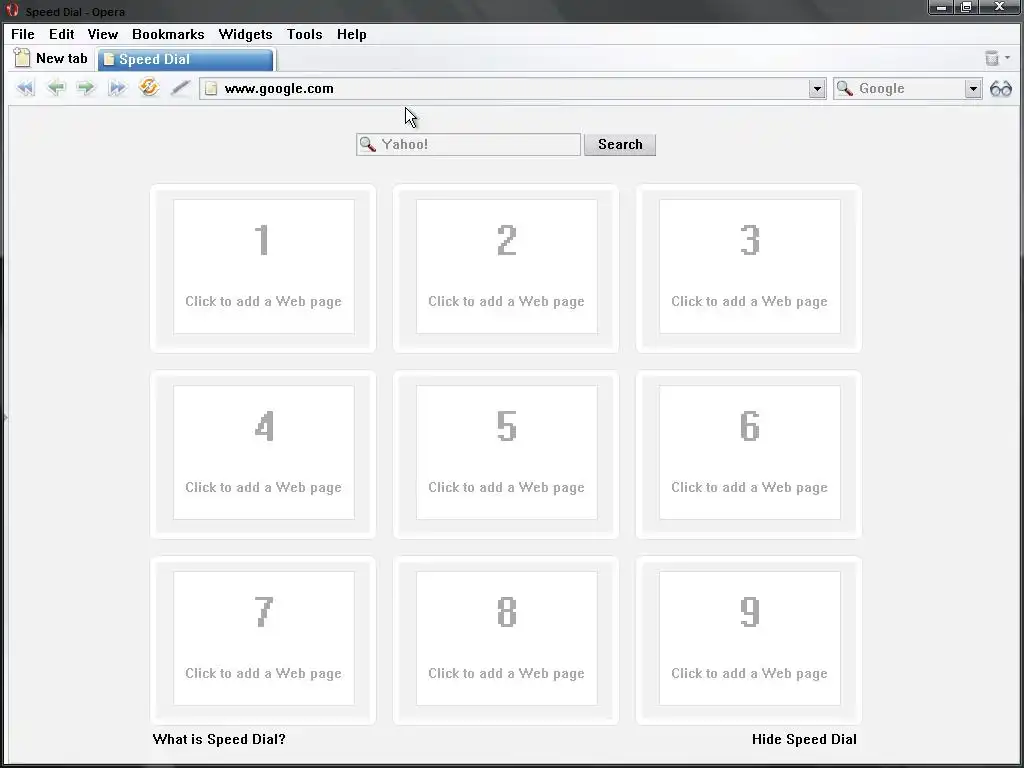Add a web page to Speed Dial 6
The image size is (1024, 768).
coord(749,453)
